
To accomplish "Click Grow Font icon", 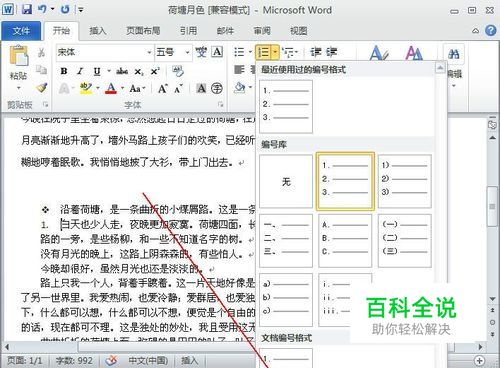I will coord(162,89).
